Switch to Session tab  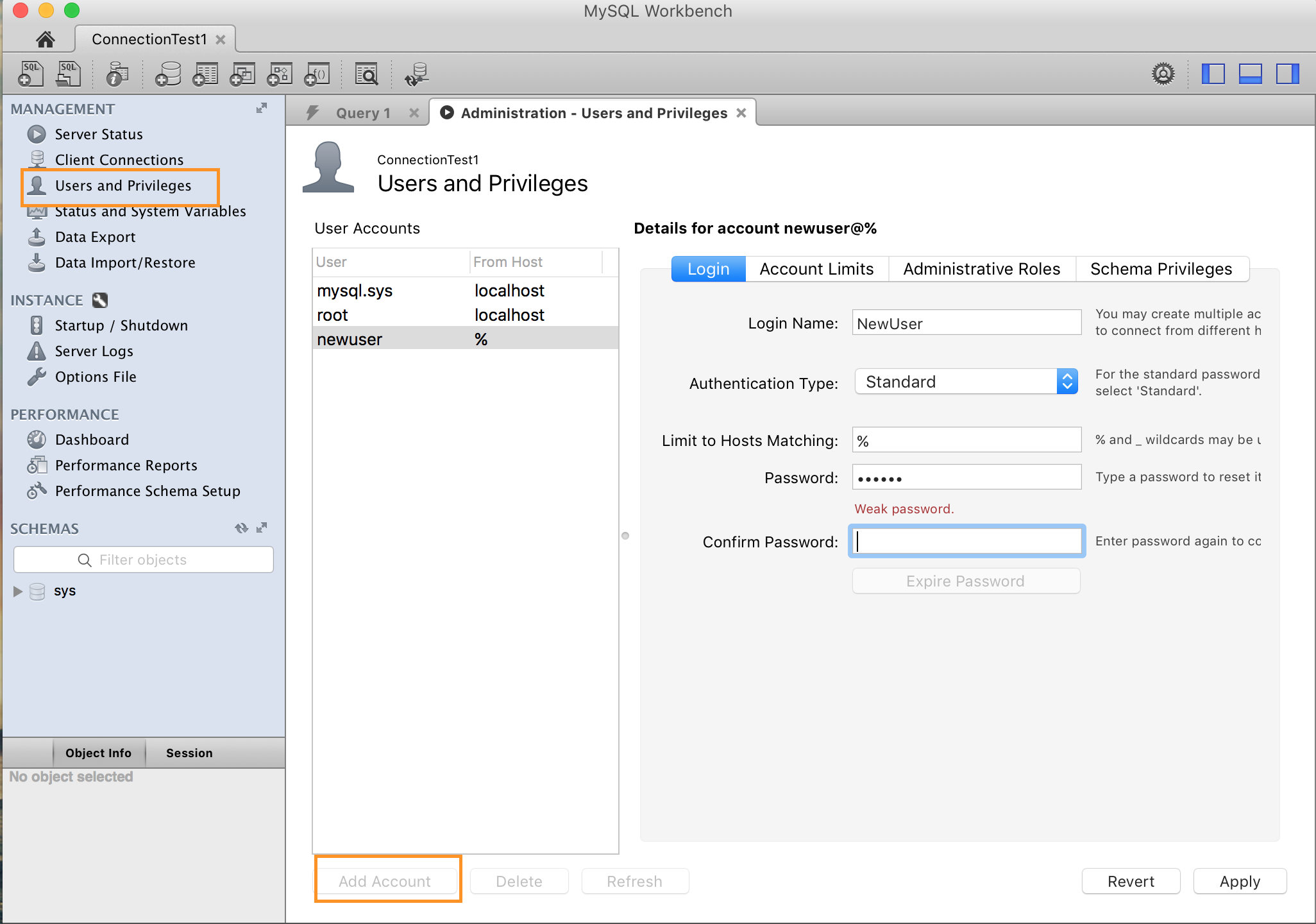pos(189,753)
